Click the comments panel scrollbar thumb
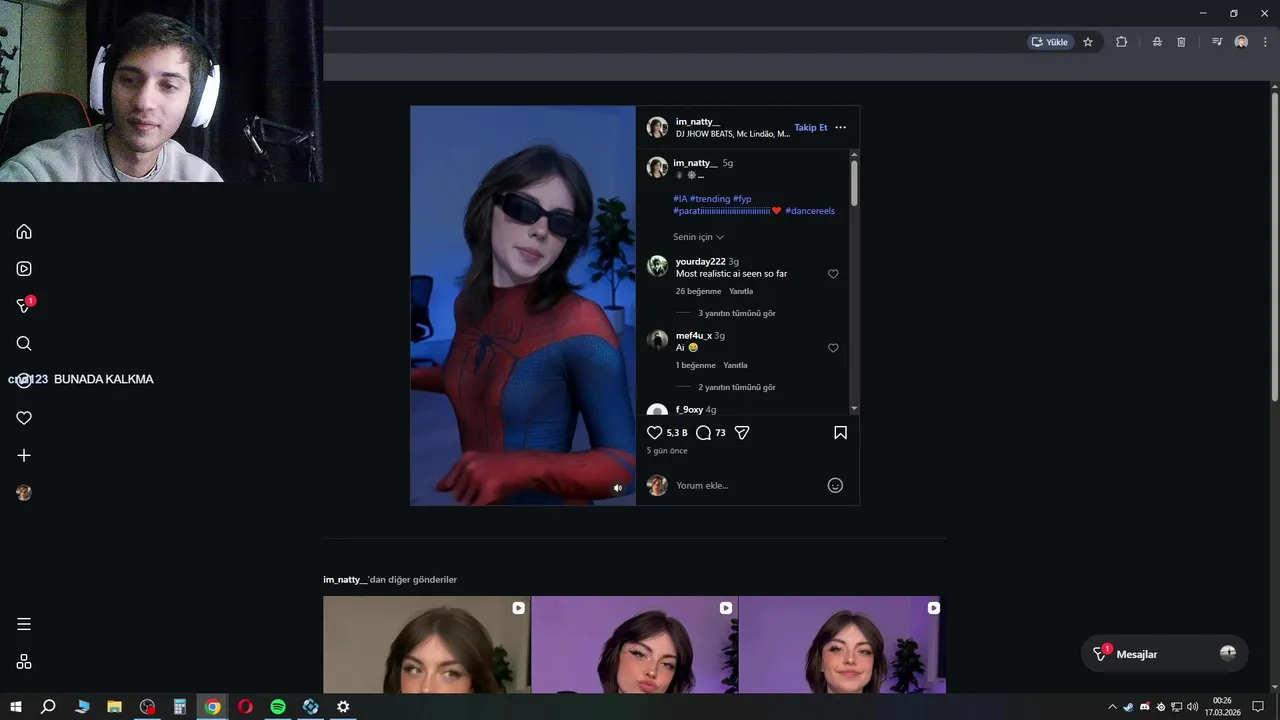The image size is (1280, 720). (x=854, y=183)
